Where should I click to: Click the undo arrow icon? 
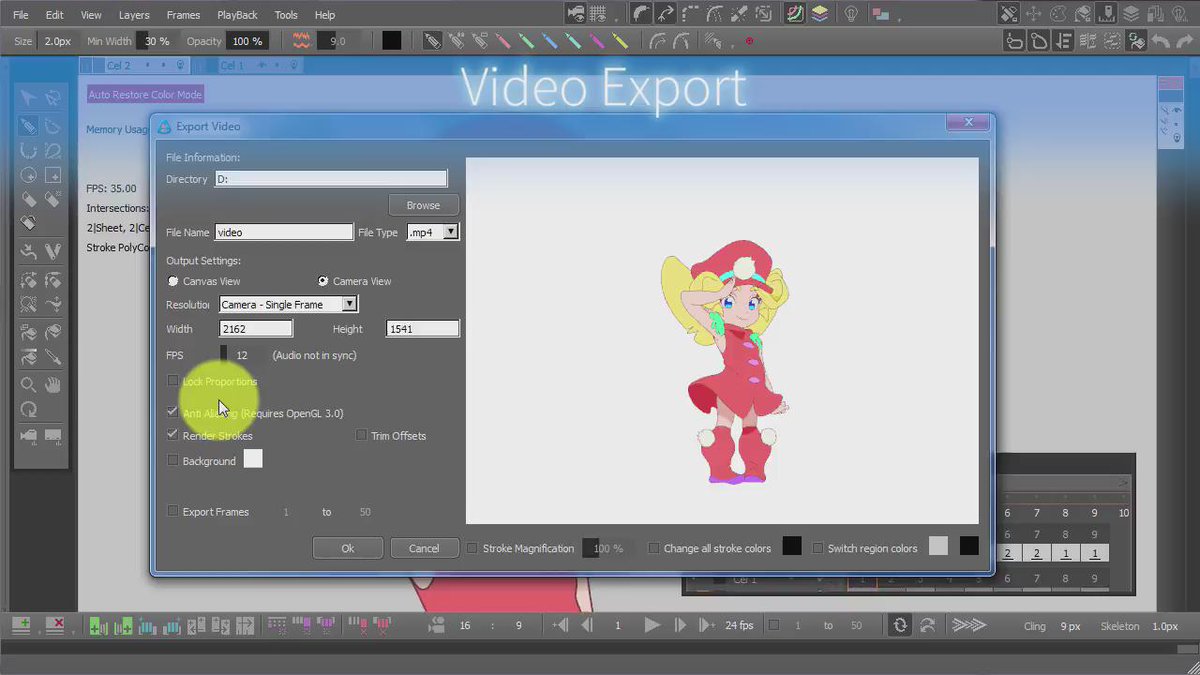[1161, 41]
